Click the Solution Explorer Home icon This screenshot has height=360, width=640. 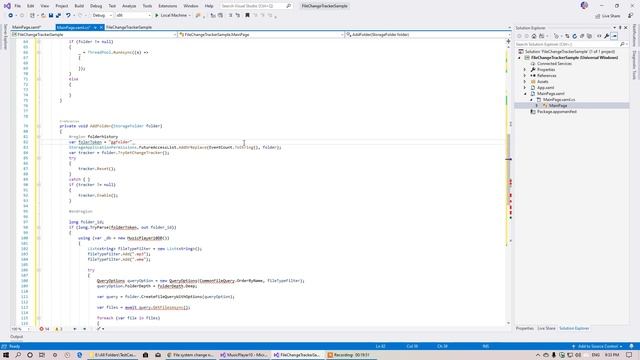point(533,36)
